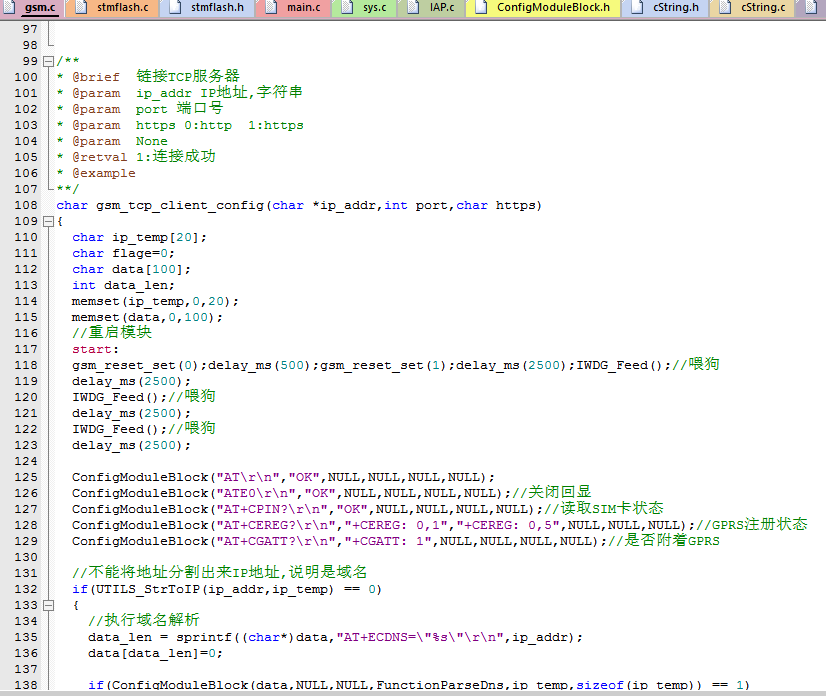Click the file icon on stmflash.c tab
The image size is (826, 696).
pos(84,8)
